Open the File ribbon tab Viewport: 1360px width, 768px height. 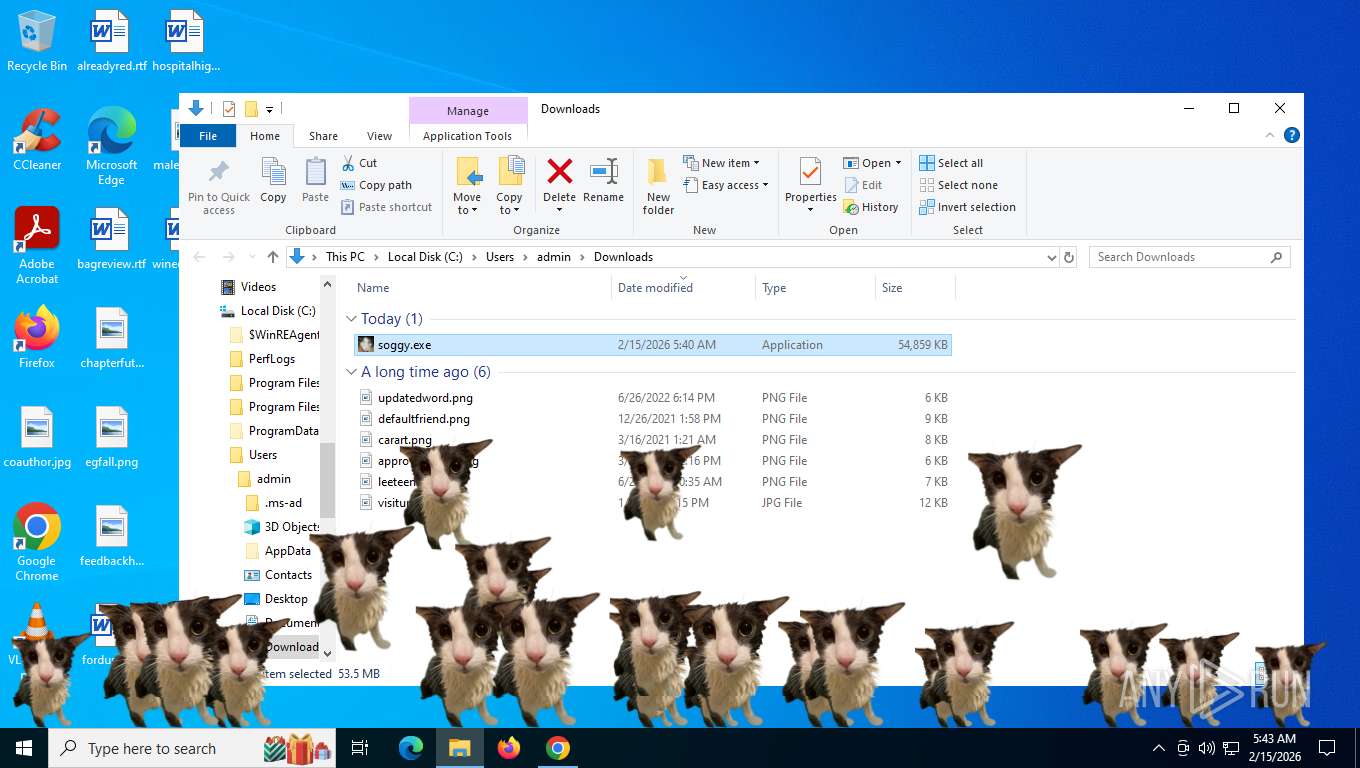(x=208, y=136)
